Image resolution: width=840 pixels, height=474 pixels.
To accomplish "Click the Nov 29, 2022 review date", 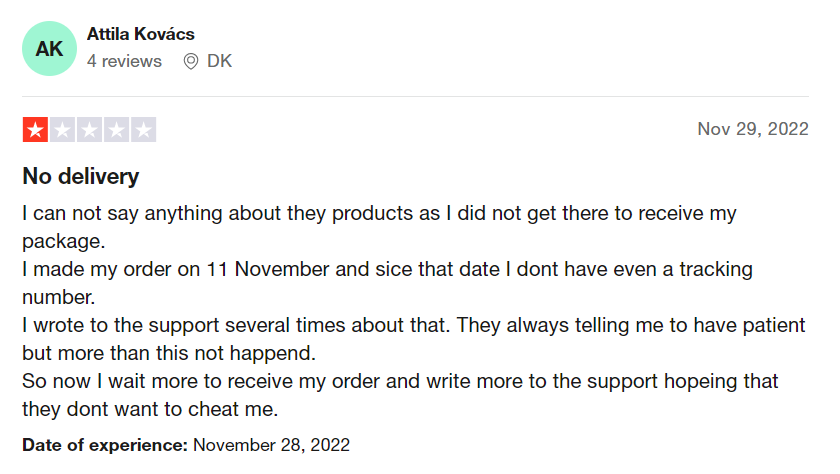I will (752, 129).
